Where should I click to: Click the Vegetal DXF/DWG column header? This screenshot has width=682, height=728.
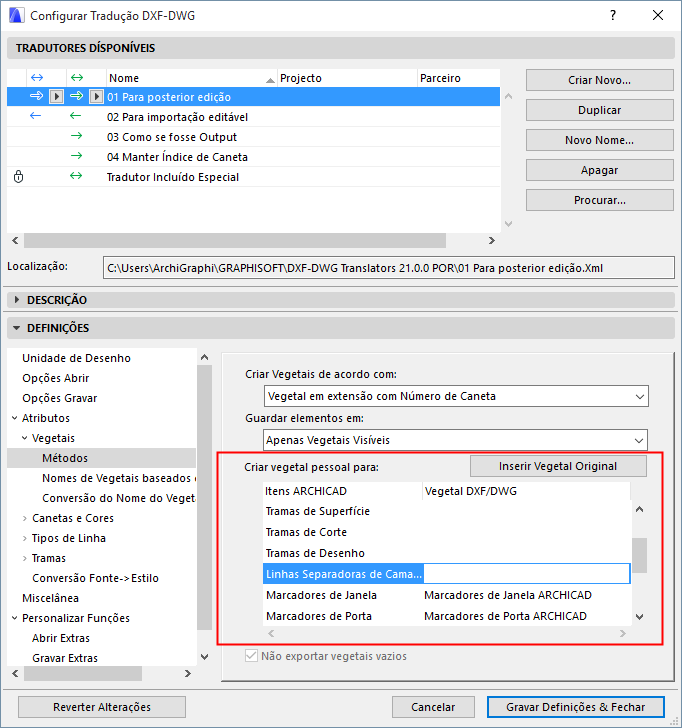[526, 491]
